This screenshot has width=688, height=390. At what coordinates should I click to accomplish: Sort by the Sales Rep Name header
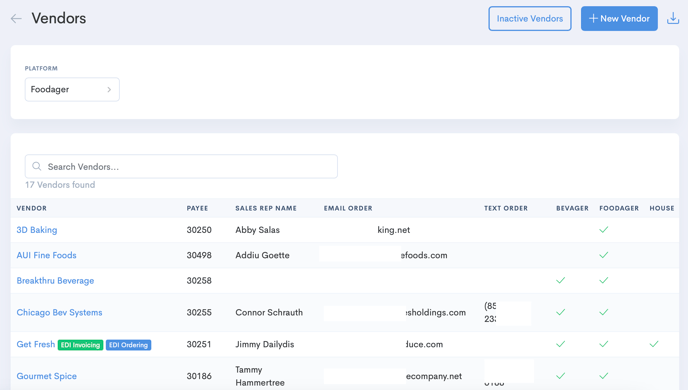pos(266,208)
